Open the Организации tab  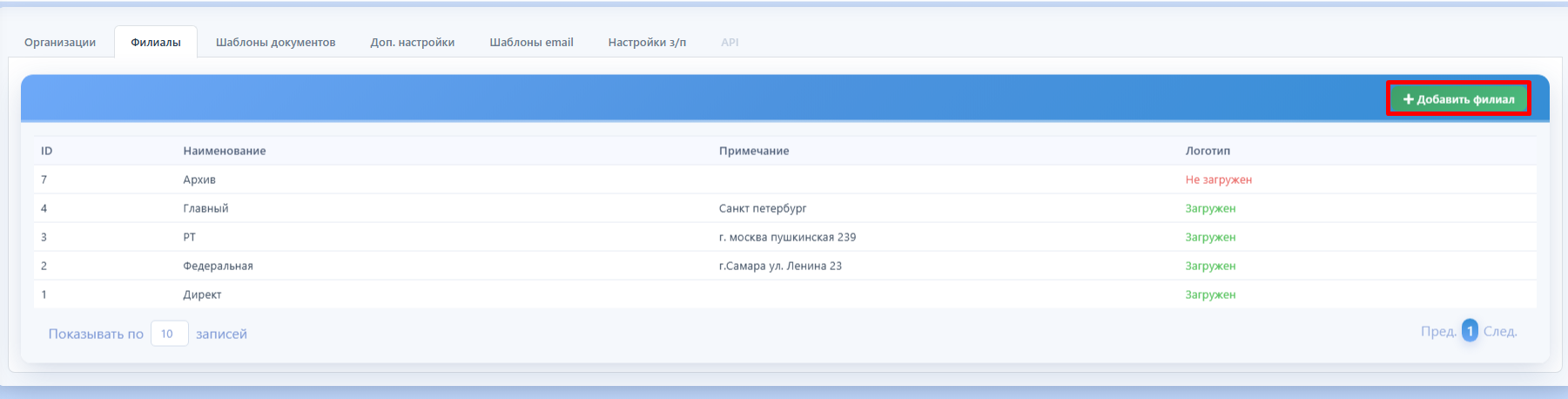pos(60,42)
